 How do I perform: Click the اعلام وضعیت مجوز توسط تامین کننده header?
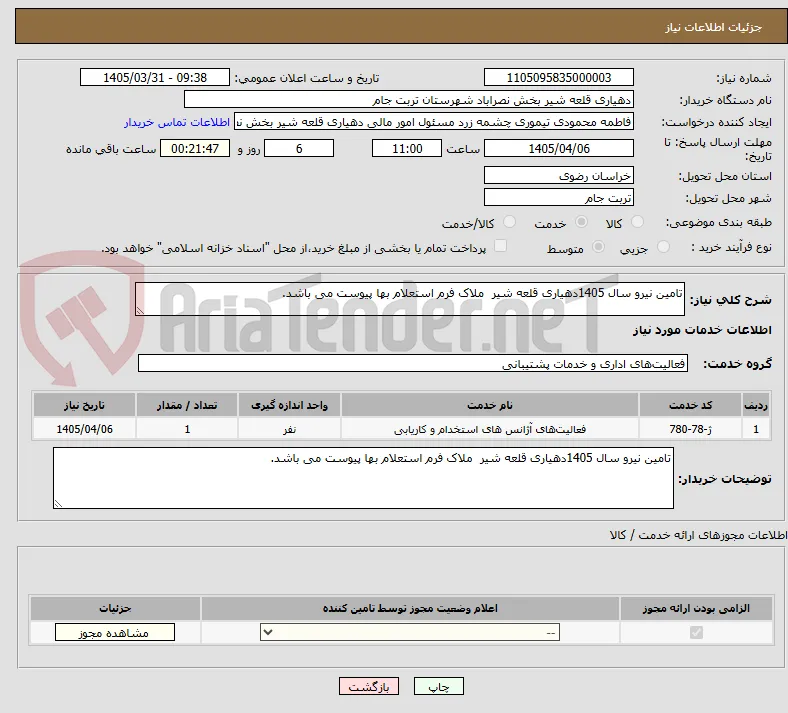410,608
